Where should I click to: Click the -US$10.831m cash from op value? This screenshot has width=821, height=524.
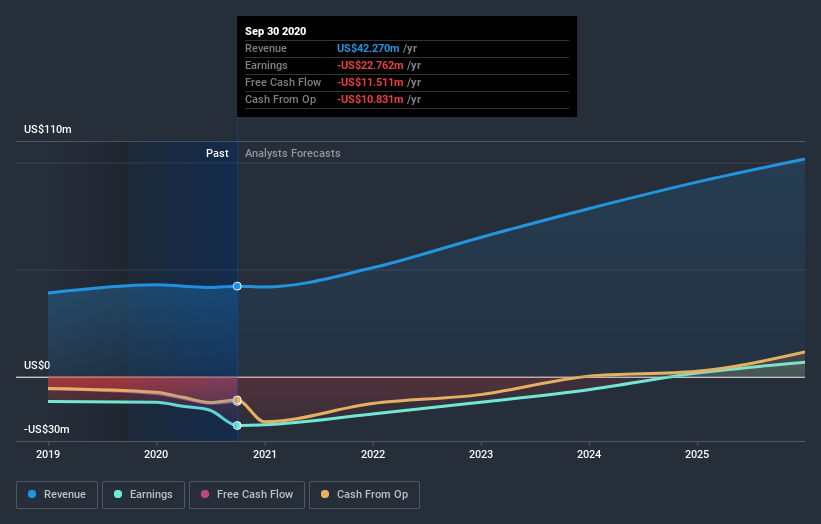coord(370,99)
